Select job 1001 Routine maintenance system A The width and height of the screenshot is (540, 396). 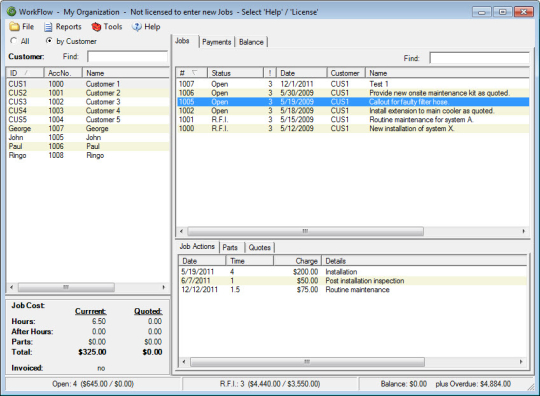[x=353, y=119]
